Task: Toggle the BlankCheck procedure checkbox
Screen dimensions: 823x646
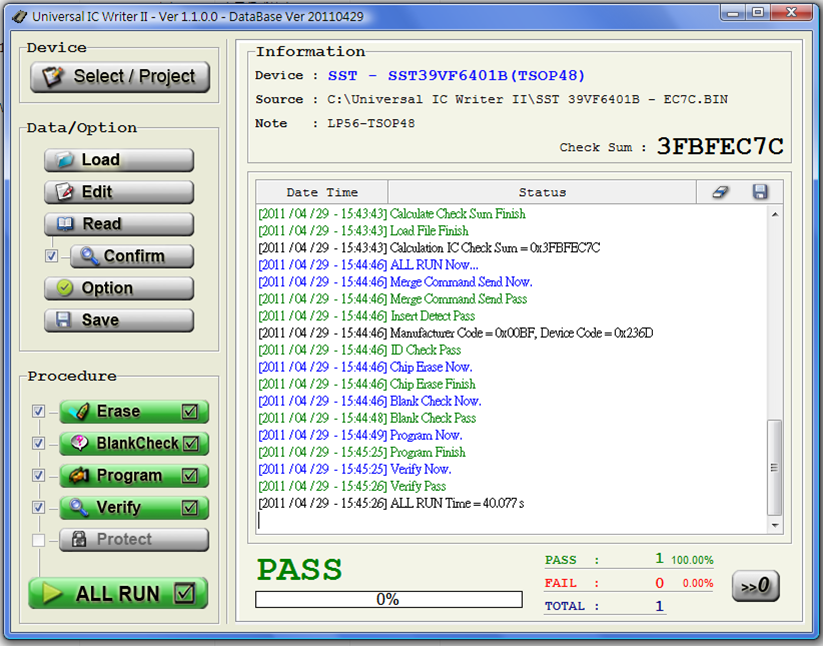Action: click(x=38, y=443)
